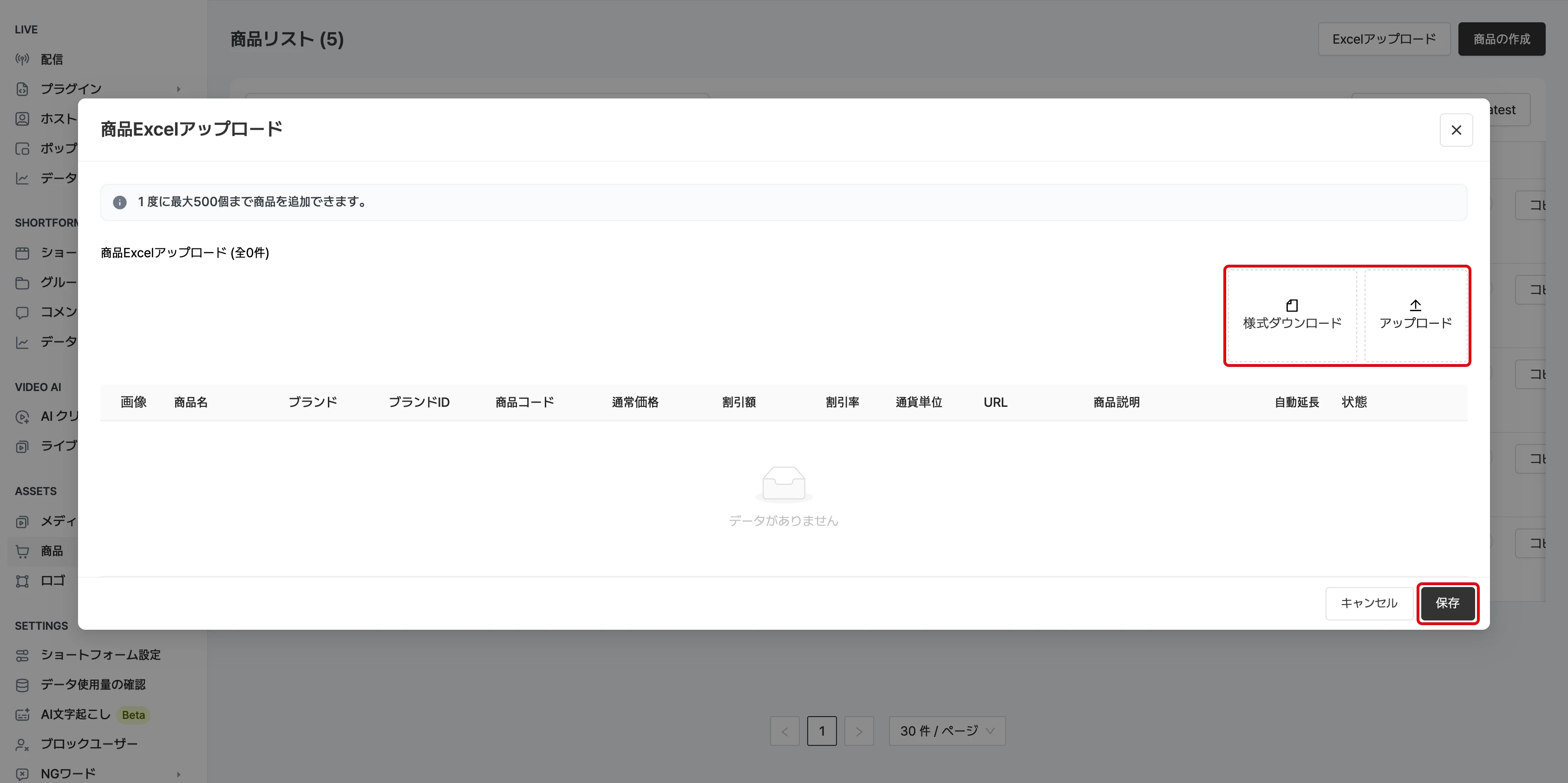Viewport: 1568px width, 783px height.
Task: Select page 1 in pagination
Action: coord(822,731)
